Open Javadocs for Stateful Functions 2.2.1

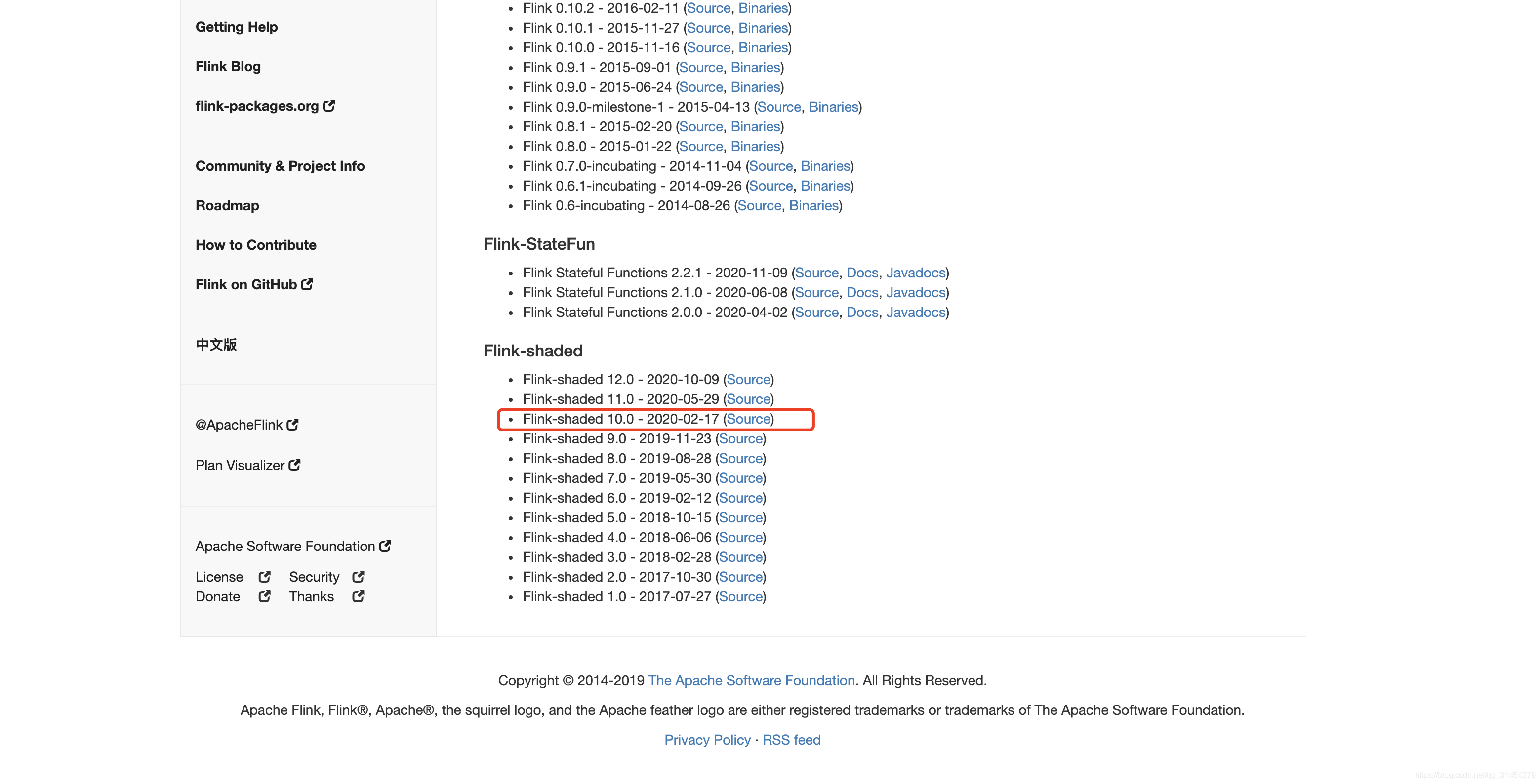point(915,273)
